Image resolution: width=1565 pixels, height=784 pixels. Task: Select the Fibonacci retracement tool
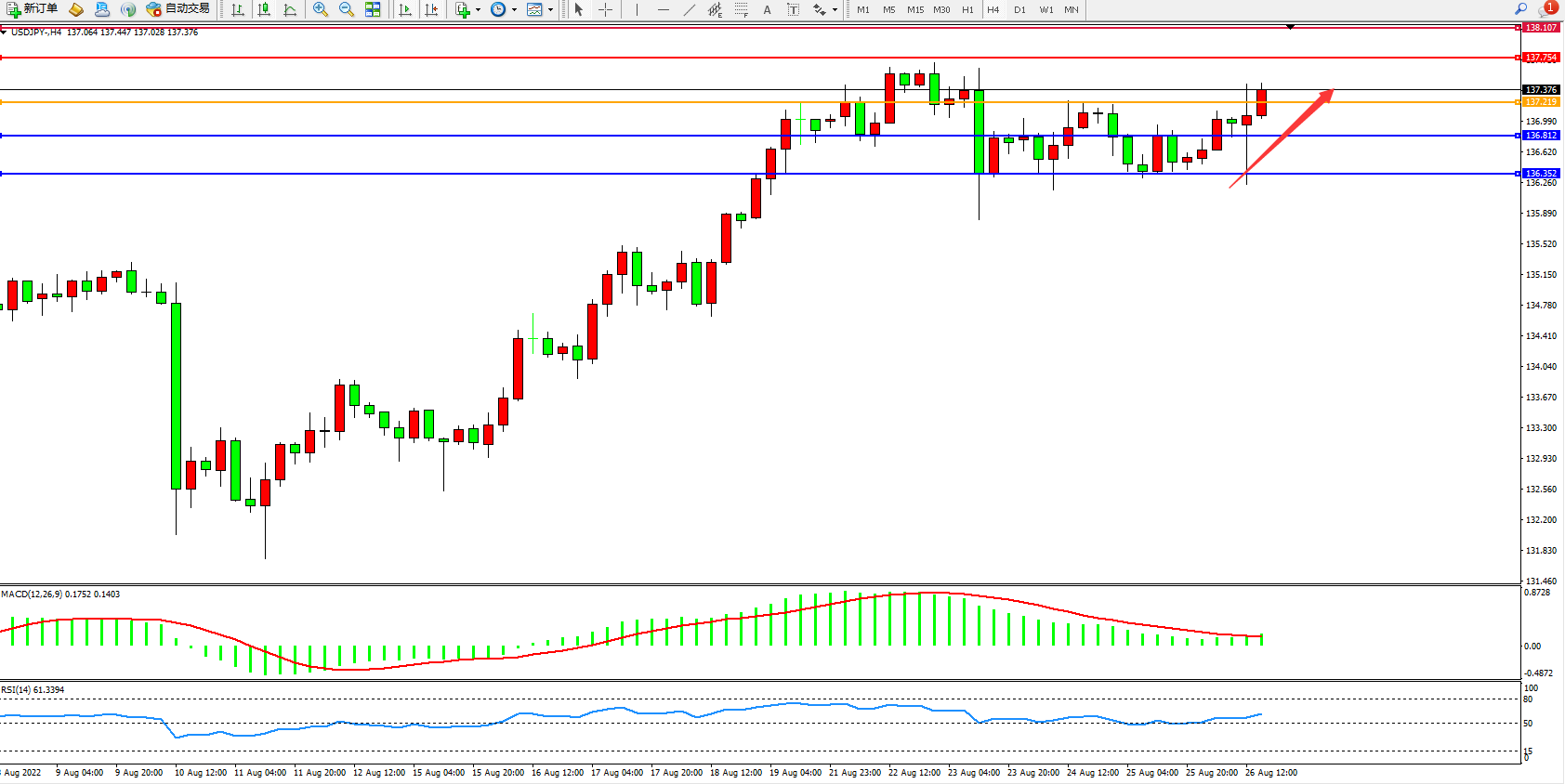741,9
